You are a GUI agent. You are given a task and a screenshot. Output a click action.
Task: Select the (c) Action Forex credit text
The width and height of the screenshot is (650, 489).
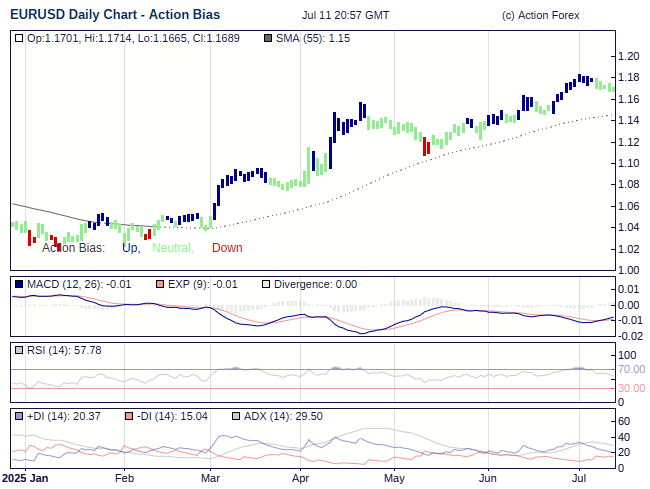(540, 15)
